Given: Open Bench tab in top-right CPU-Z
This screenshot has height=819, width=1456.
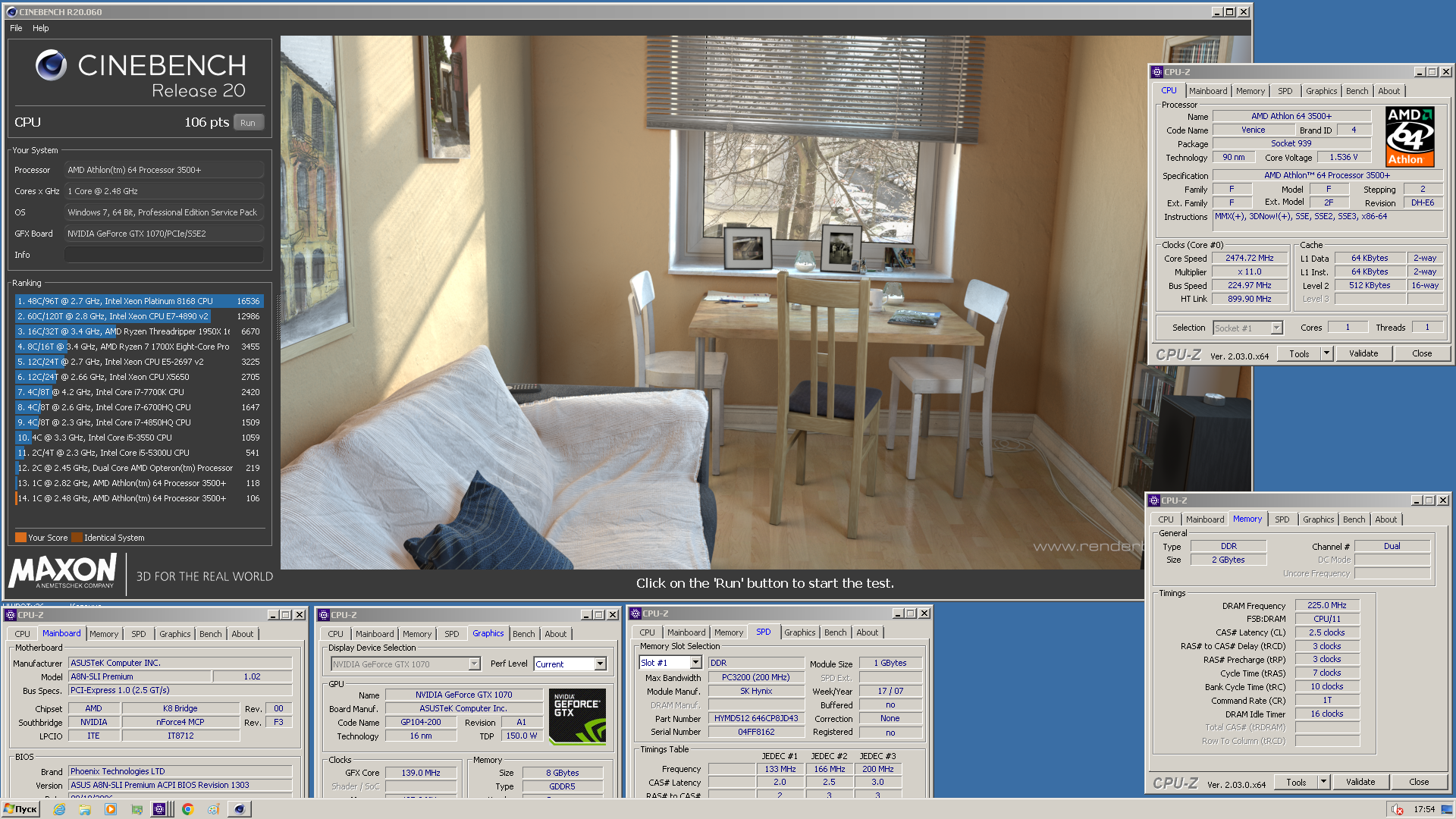Looking at the screenshot, I should pyautogui.click(x=1357, y=91).
